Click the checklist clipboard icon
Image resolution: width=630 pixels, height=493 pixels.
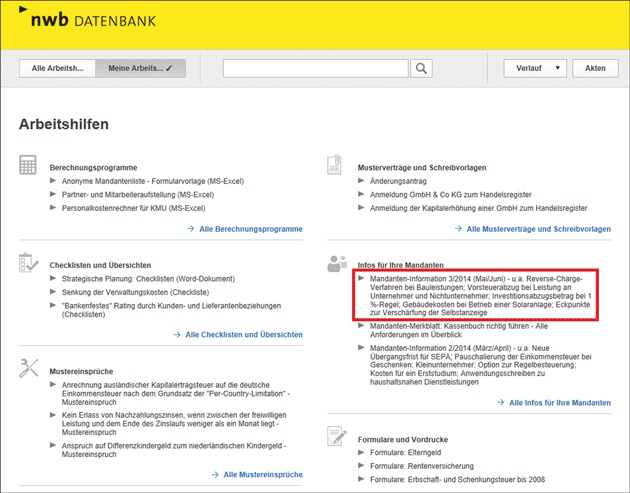pyautogui.click(x=28, y=263)
